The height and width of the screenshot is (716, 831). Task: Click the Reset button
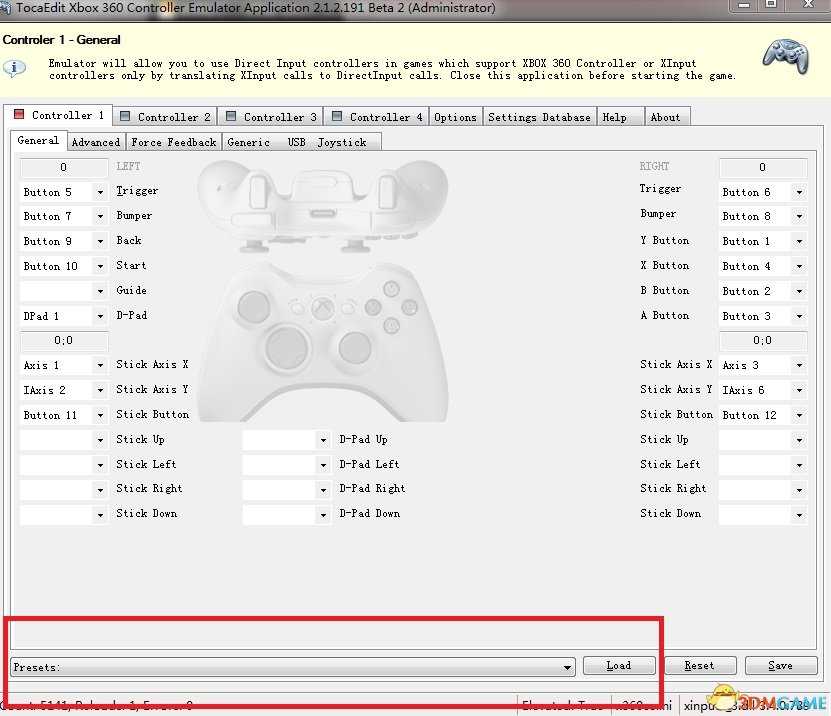tap(699, 665)
